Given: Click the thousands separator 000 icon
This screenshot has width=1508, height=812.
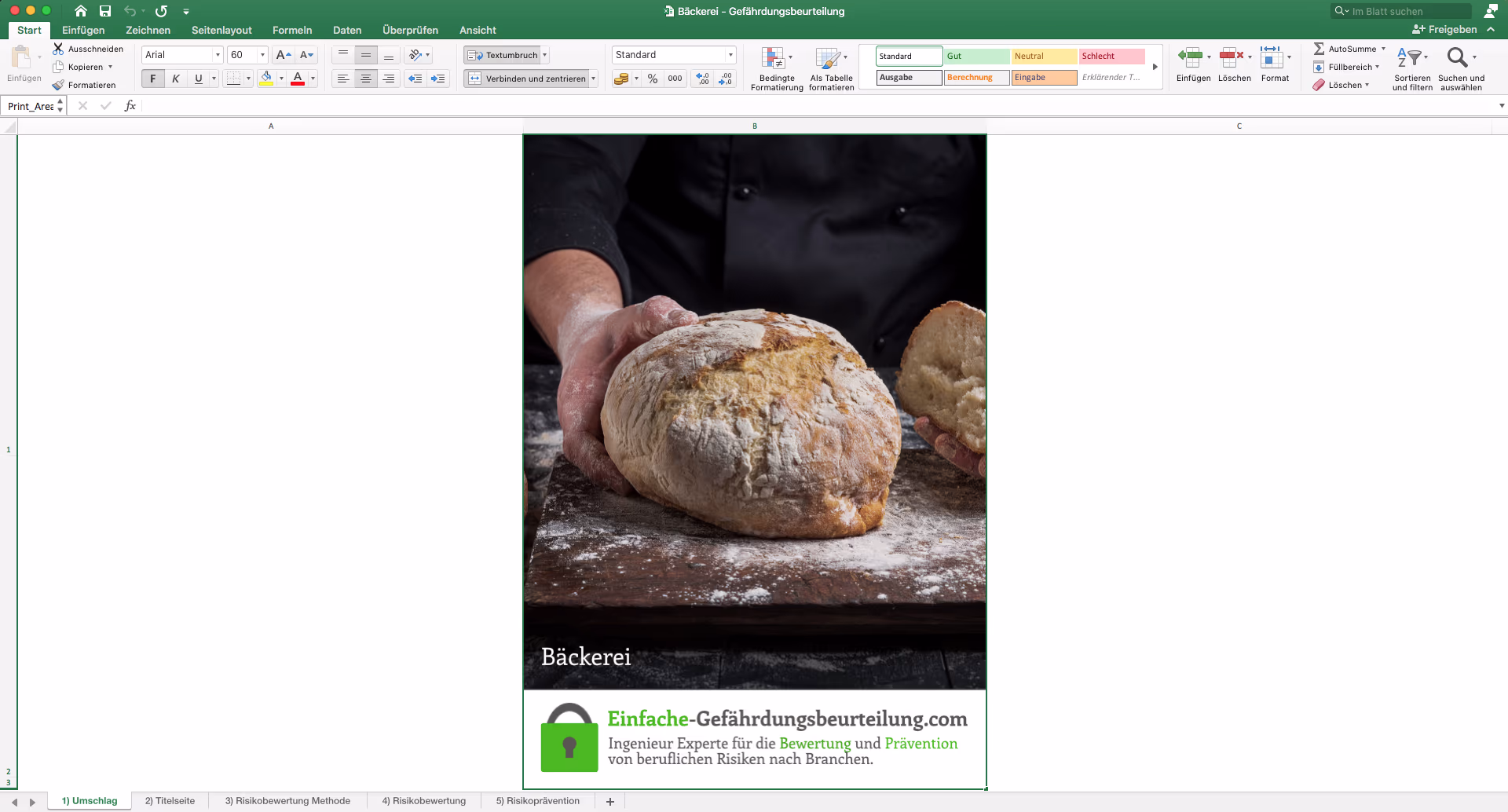Looking at the screenshot, I should (675, 79).
